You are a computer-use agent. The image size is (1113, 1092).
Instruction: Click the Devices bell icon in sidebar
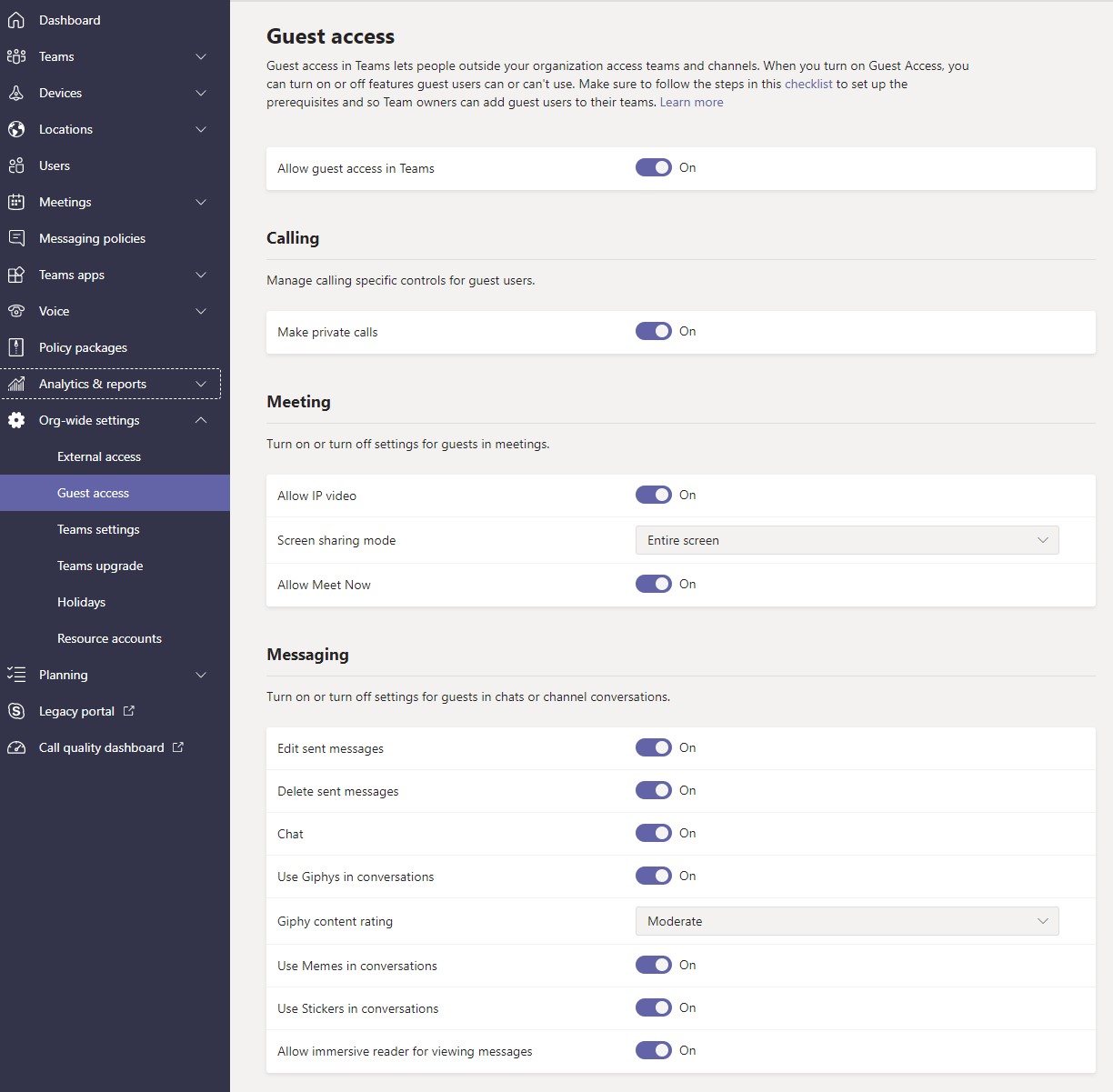[16, 93]
